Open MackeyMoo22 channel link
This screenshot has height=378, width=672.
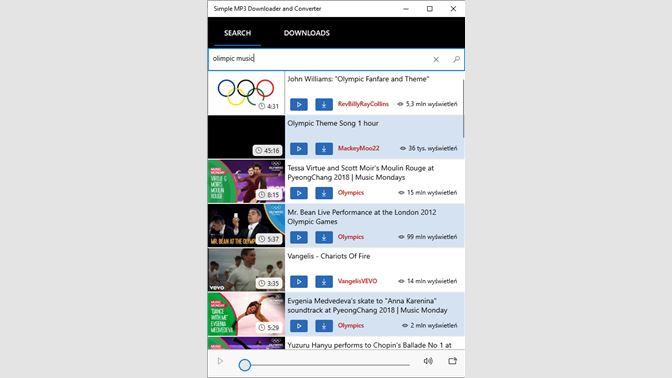tap(358, 148)
